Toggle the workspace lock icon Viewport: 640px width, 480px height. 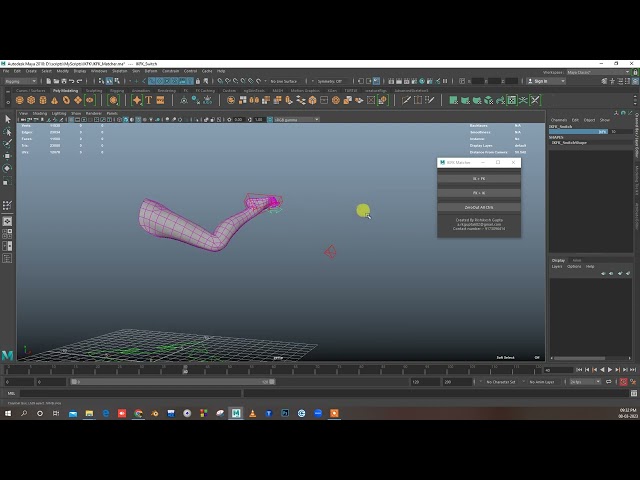636,72
